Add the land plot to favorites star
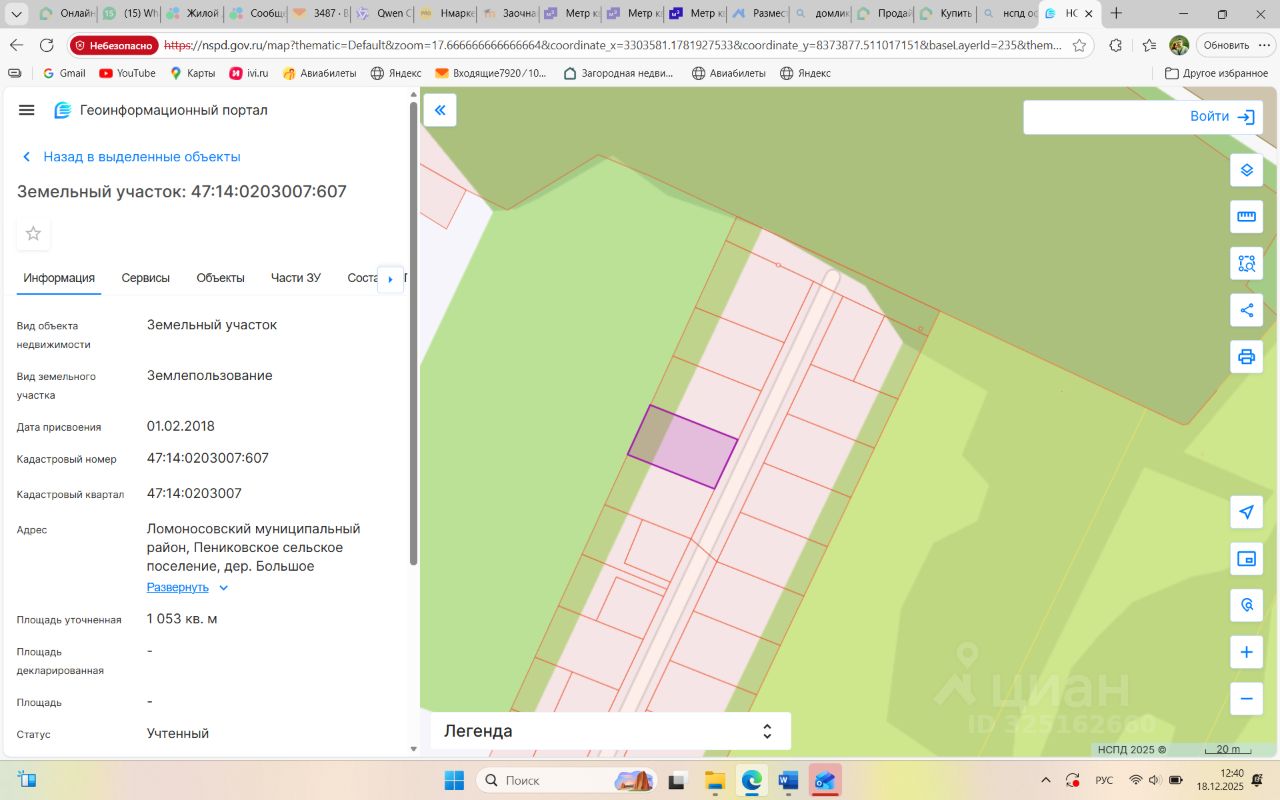Viewport: 1280px width, 800px height. point(33,233)
